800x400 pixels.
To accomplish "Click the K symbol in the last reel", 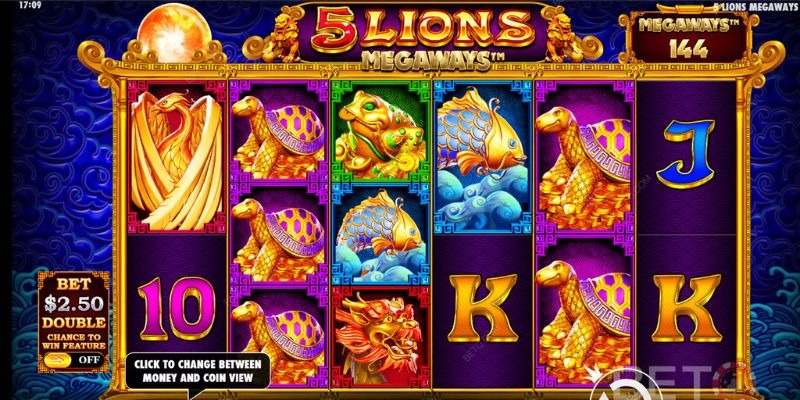I will [x=686, y=308].
